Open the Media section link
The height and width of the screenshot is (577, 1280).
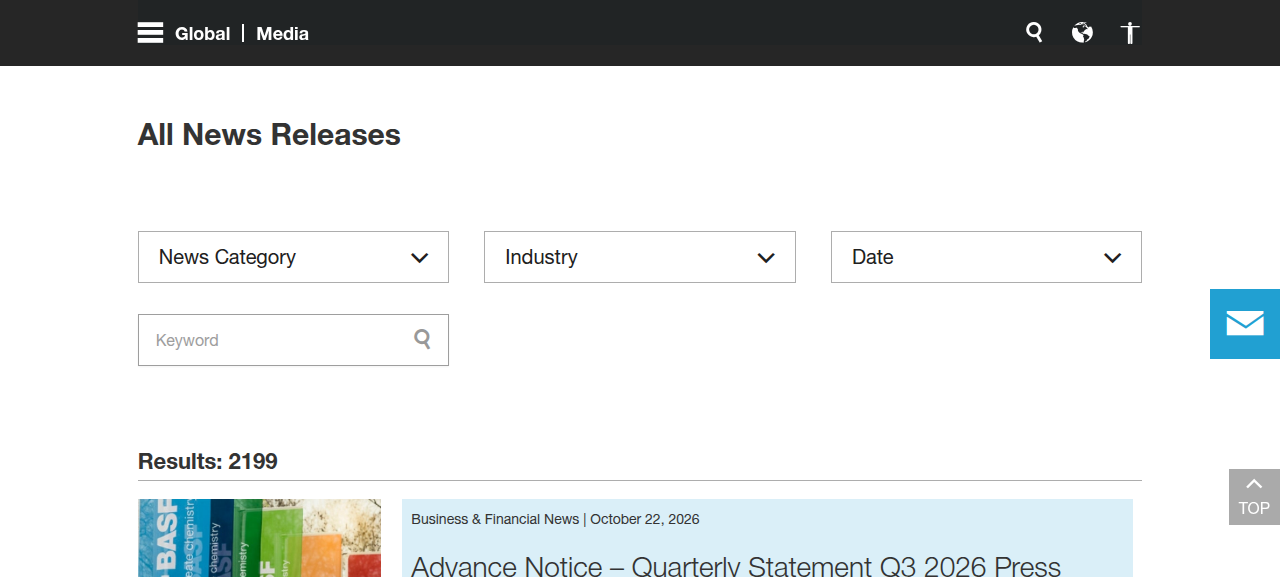(x=283, y=34)
